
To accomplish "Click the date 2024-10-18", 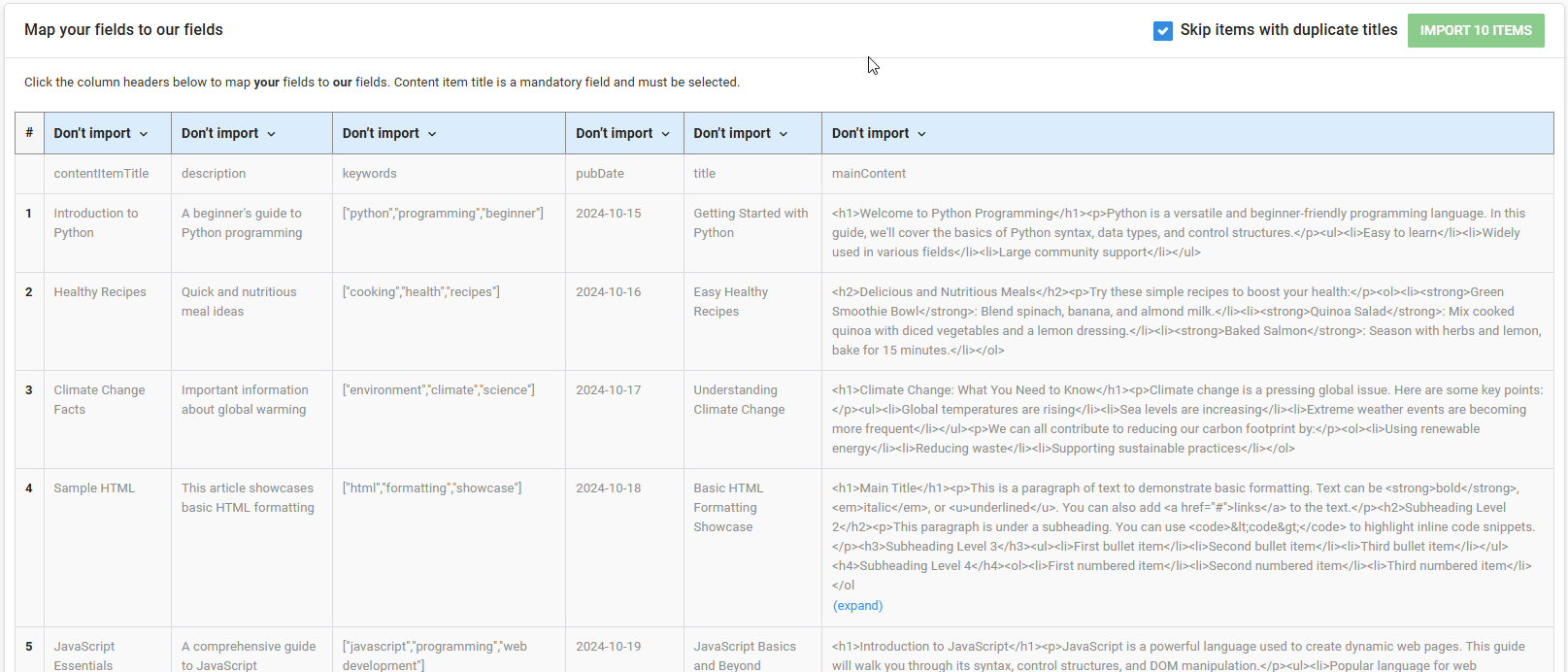I will [x=609, y=488].
